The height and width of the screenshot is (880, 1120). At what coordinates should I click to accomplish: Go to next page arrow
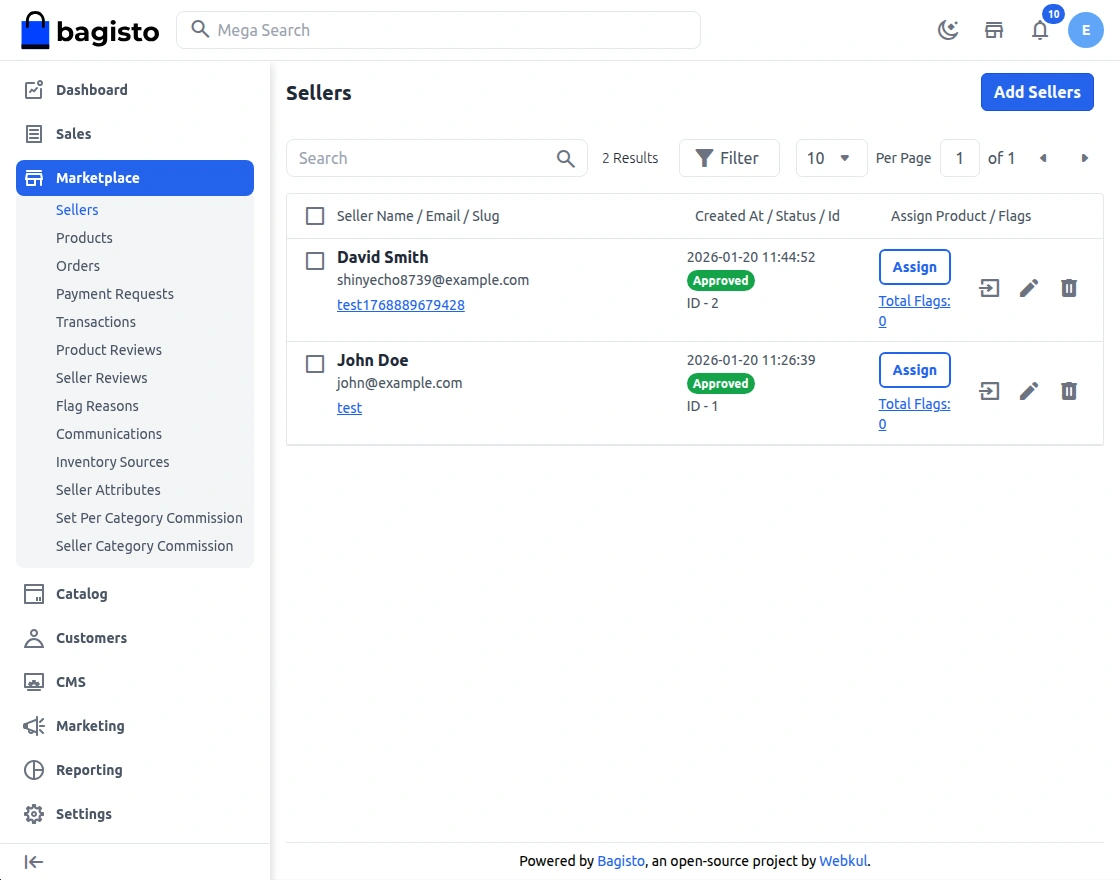pyautogui.click(x=1084, y=158)
